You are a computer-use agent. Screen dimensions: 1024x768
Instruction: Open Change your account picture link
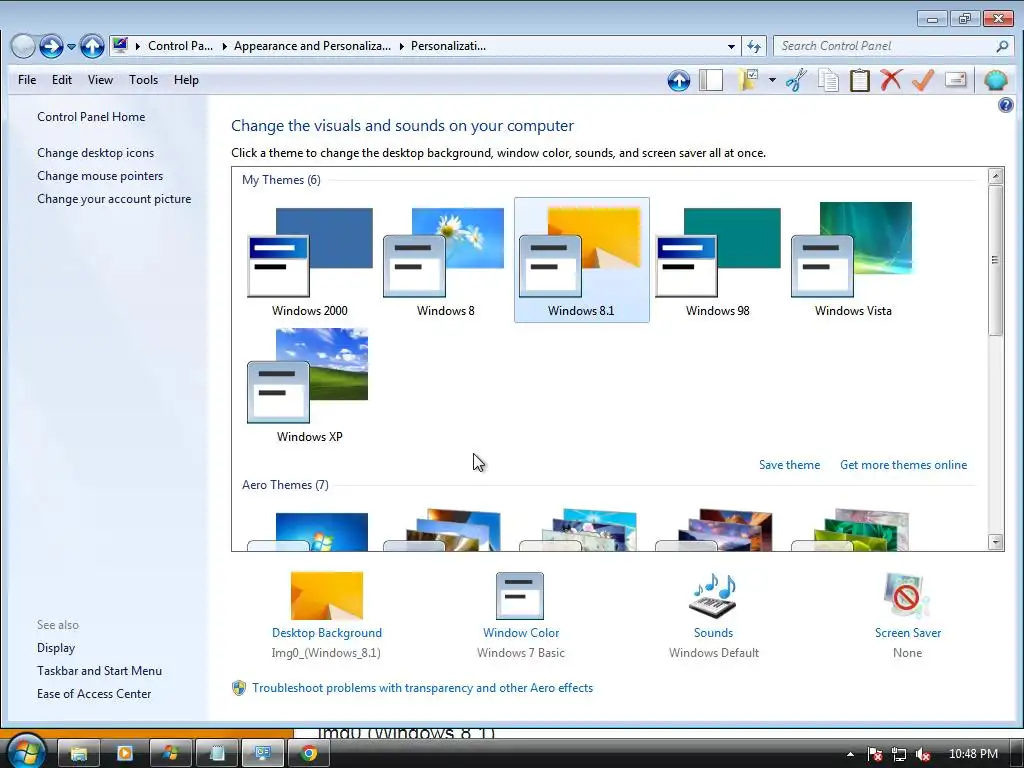(114, 199)
